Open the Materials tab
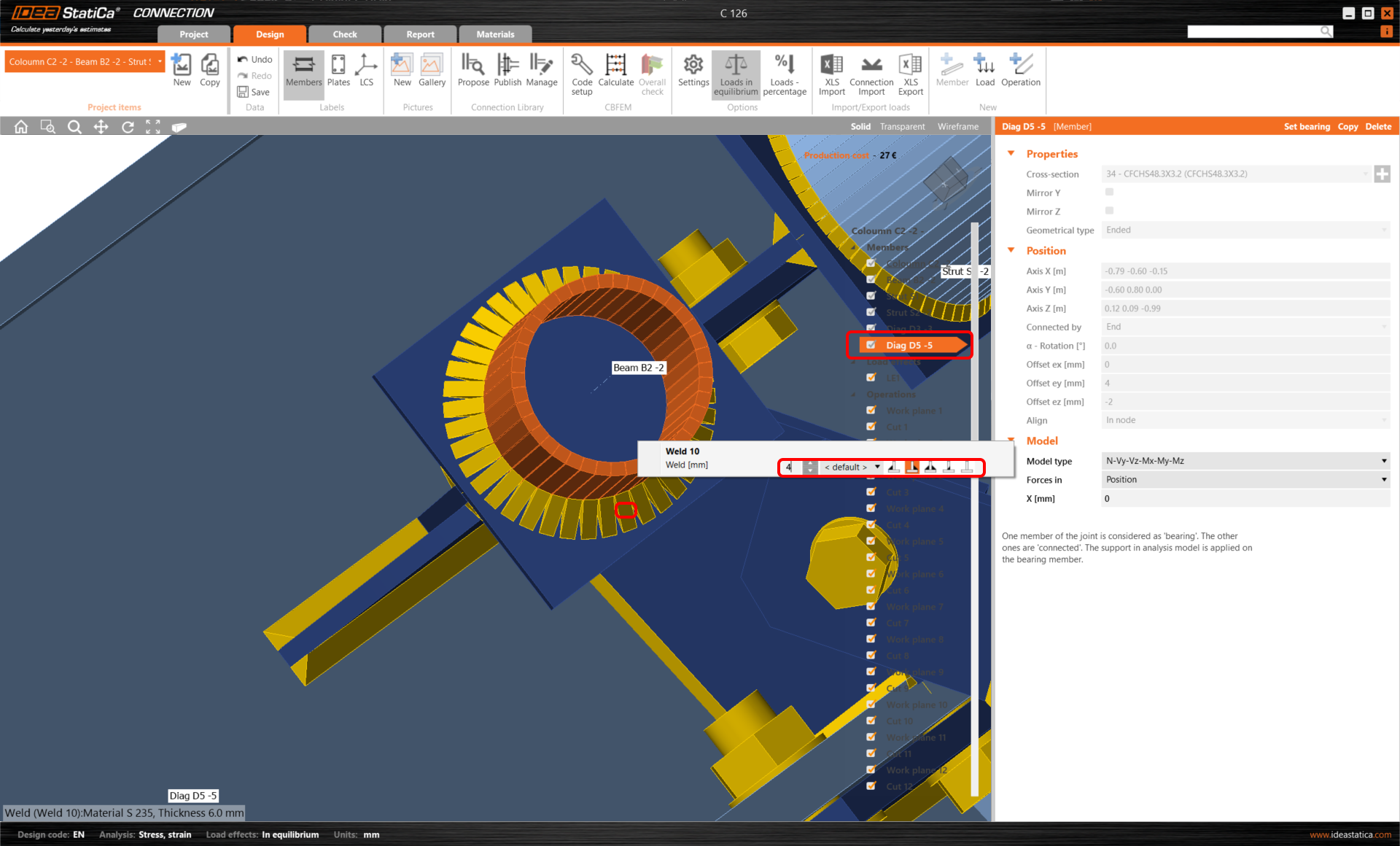The width and height of the screenshot is (1400, 846). point(495,34)
